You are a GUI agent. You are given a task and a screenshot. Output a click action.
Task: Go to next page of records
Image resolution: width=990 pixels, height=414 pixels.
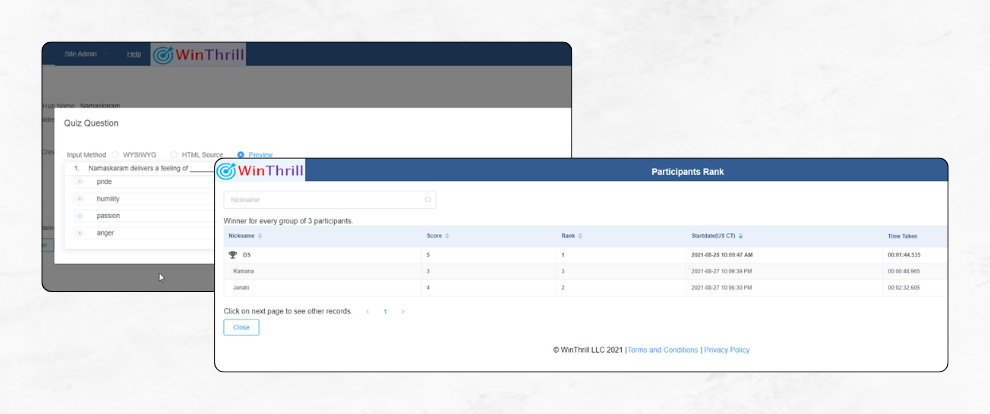click(403, 312)
